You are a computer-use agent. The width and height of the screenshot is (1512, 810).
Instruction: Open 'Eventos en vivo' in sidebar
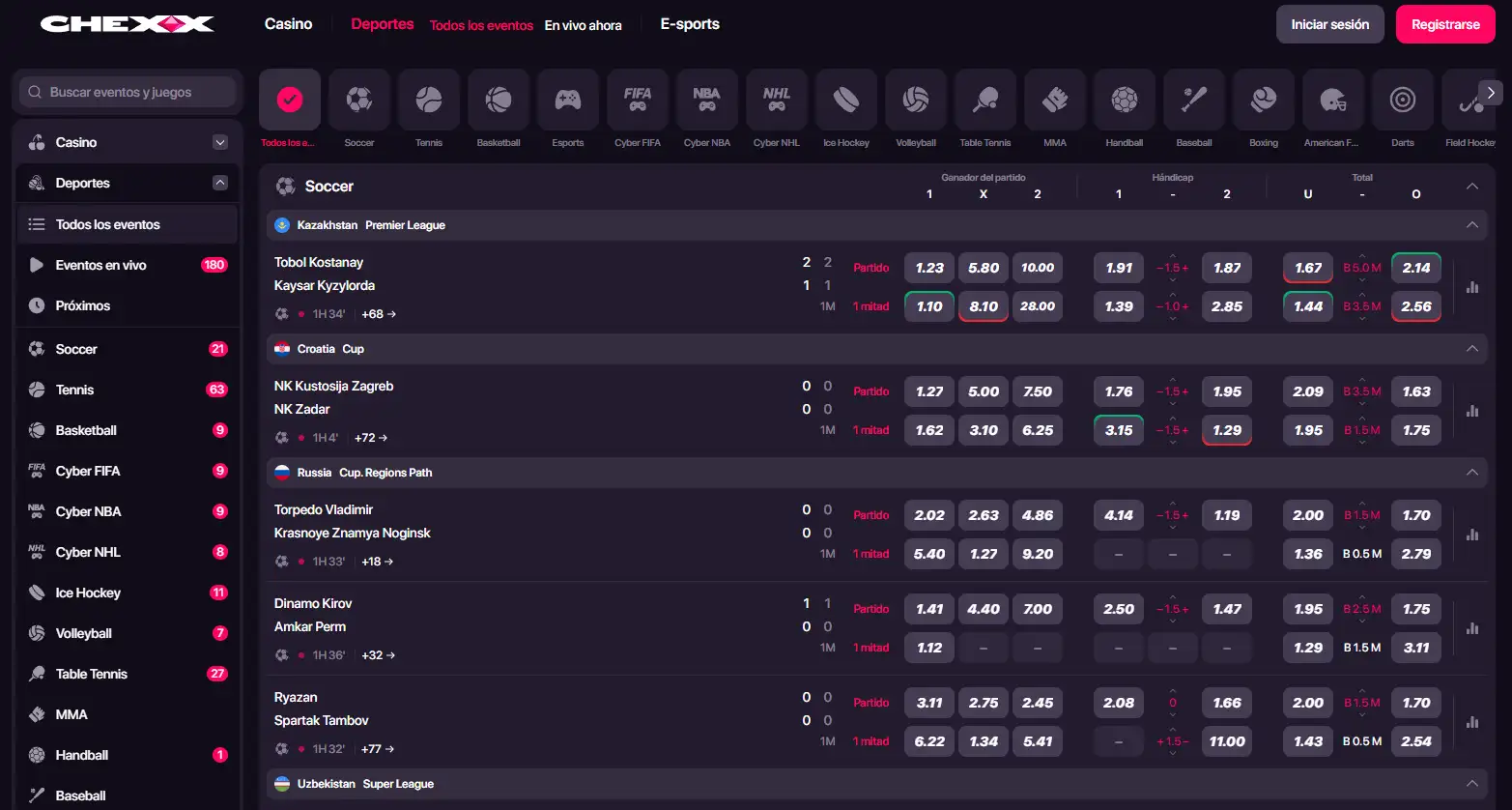128,265
